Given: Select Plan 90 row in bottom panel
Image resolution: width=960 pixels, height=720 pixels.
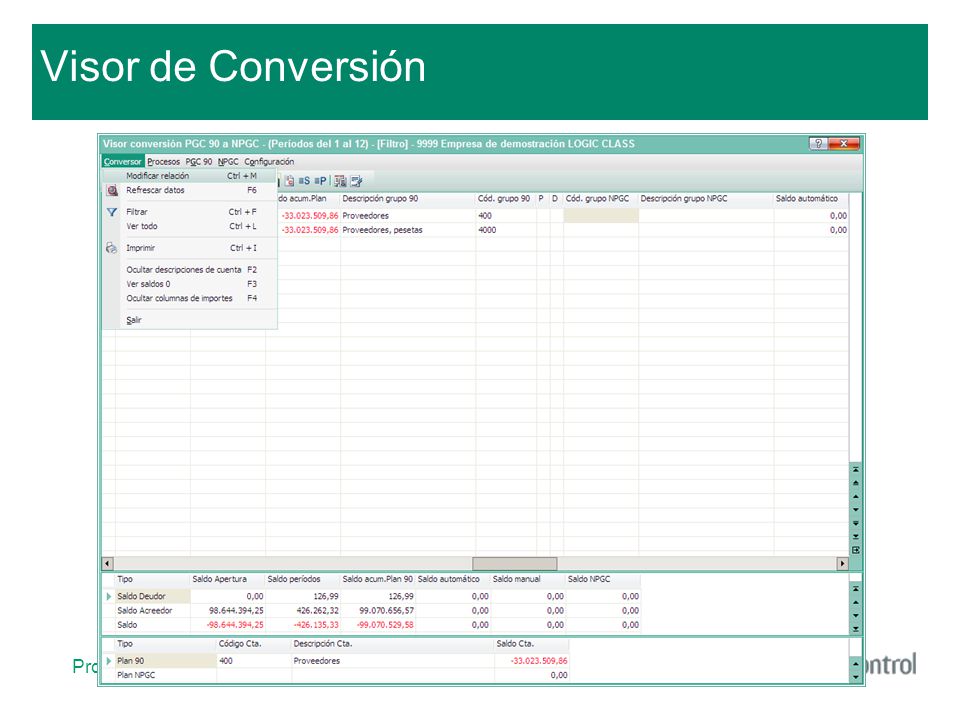Looking at the screenshot, I should (336, 661).
